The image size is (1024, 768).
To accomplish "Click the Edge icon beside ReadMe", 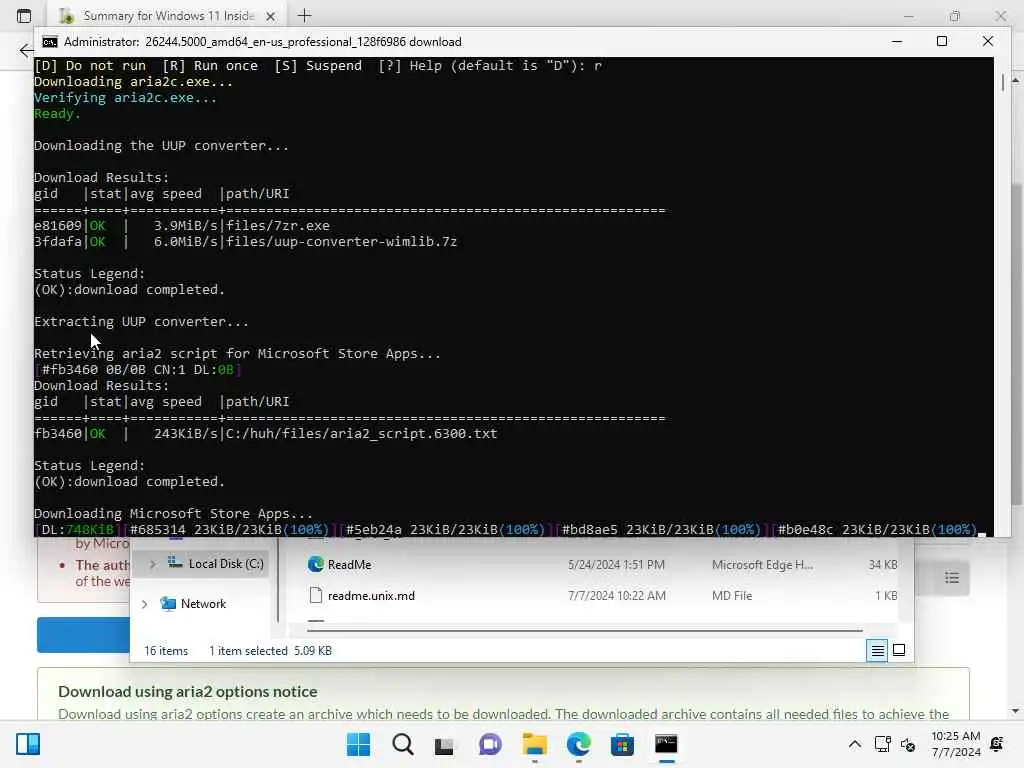I will (315, 564).
